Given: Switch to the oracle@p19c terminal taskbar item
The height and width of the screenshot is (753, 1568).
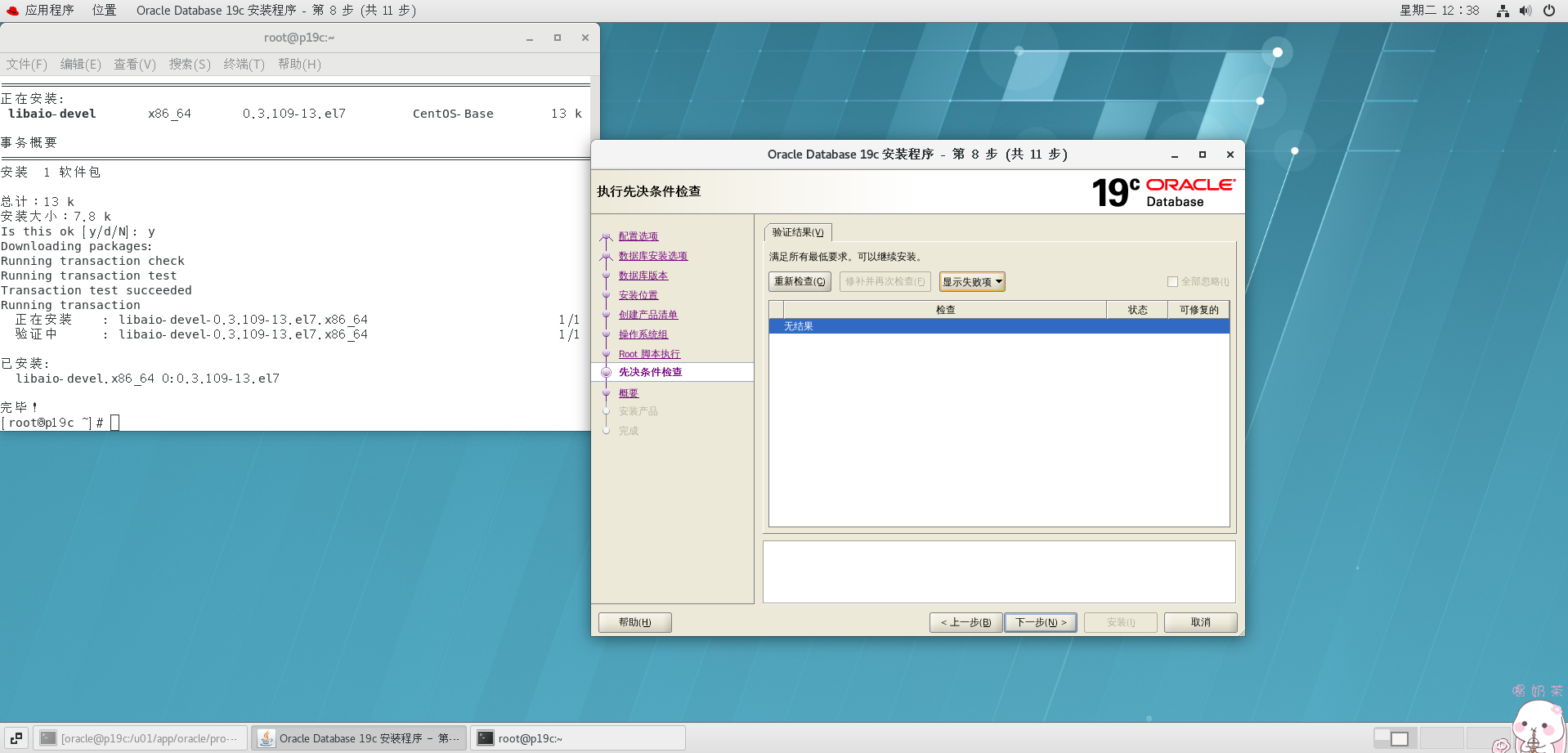Looking at the screenshot, I should (x=141, y=738).
